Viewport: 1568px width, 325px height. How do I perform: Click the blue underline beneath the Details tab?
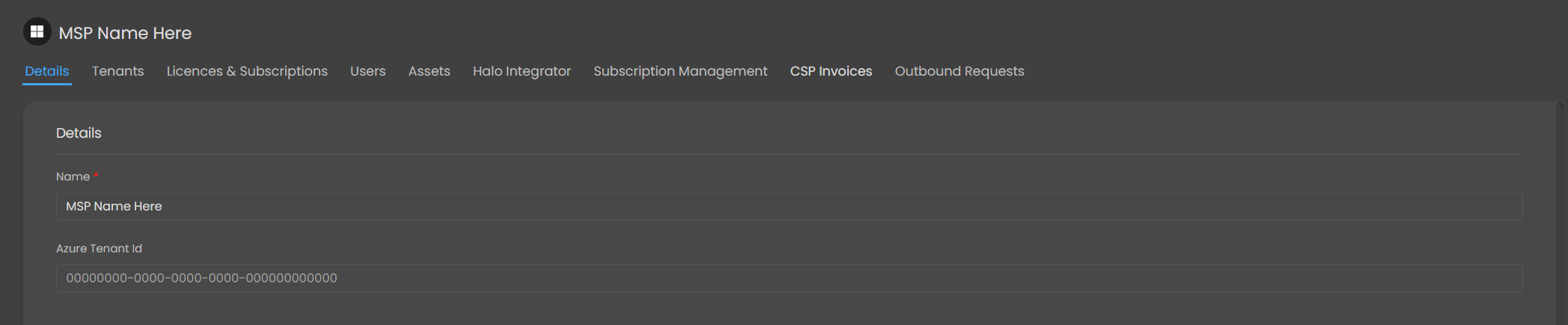[x=47, y=84]
